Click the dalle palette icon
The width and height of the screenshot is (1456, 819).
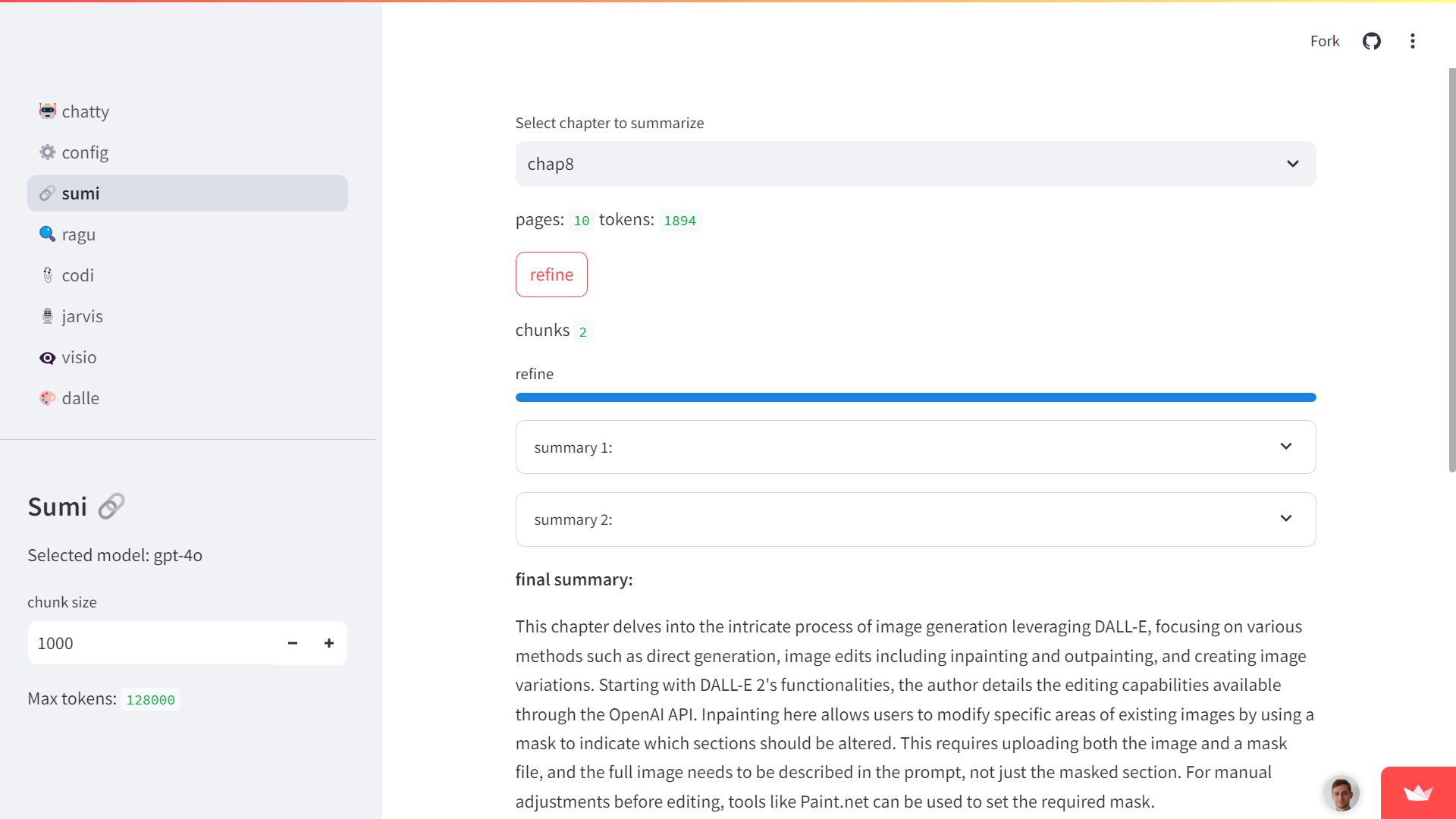(x=47, y=398)
